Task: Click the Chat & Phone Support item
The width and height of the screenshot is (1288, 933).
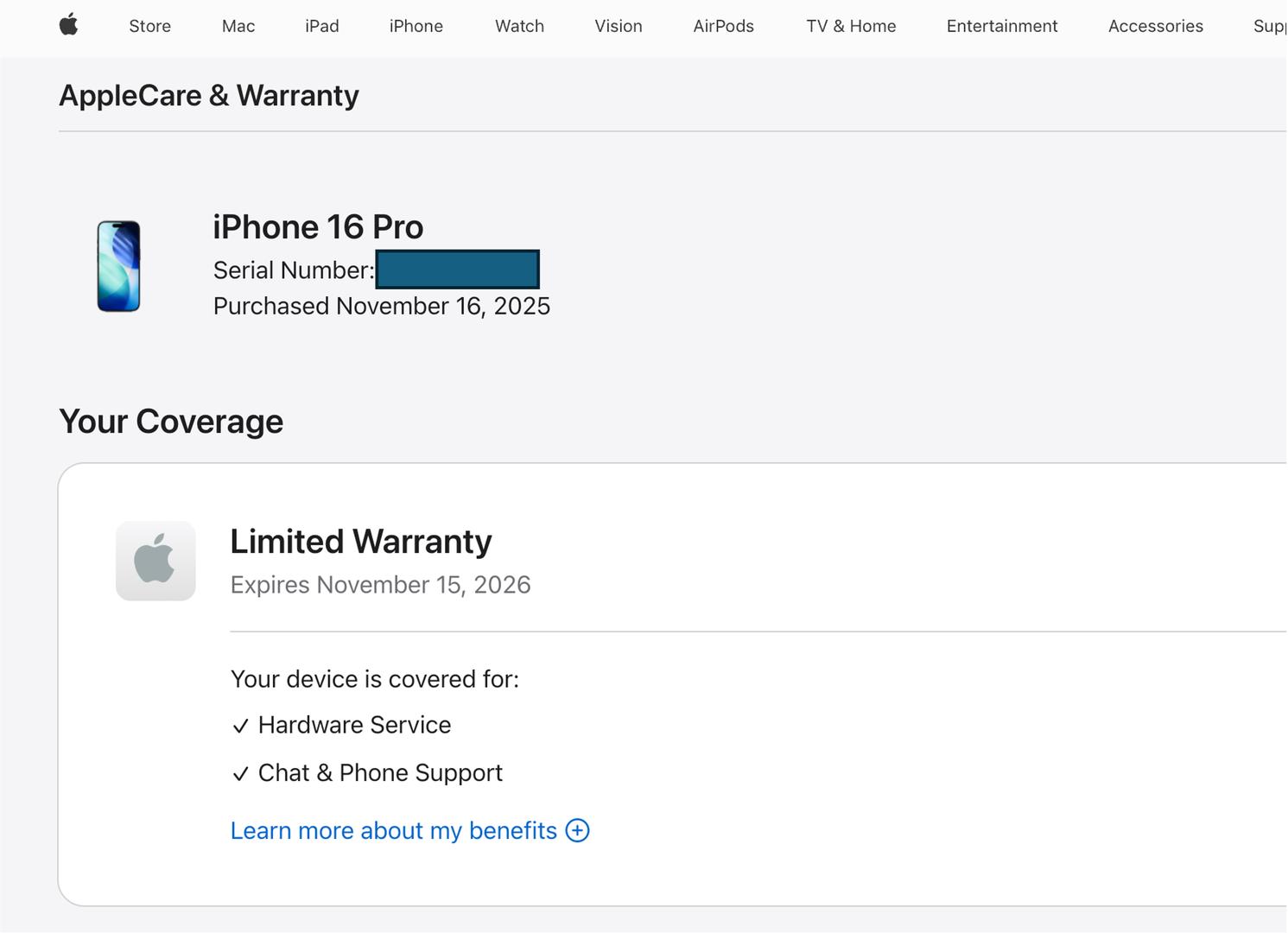Action: [379, 772]
